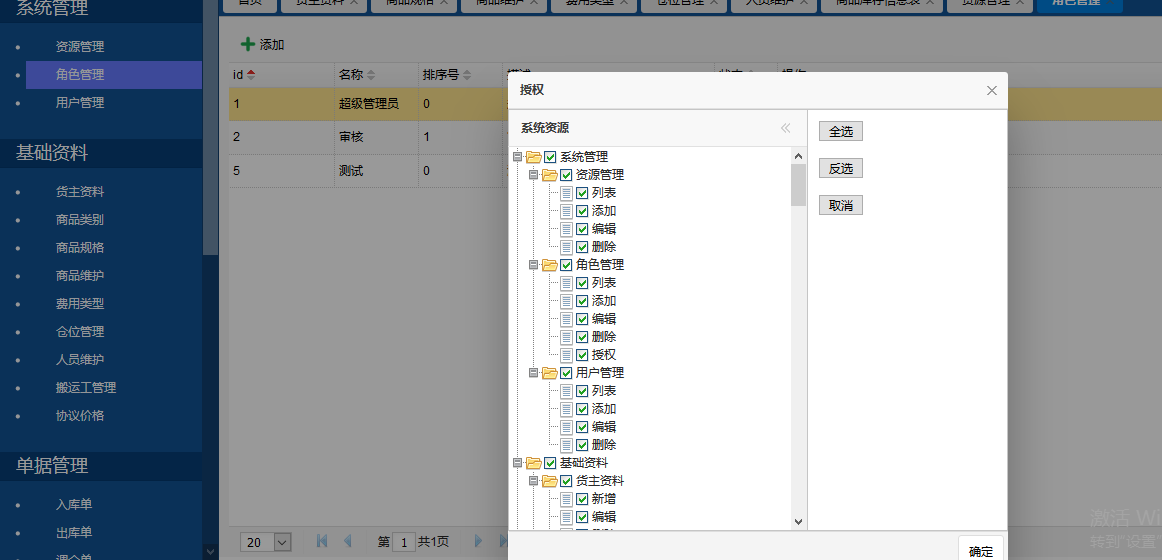The image size is (1162, 560).
Task: Sort the id column using its arrow icon
Action: (251, 75)
